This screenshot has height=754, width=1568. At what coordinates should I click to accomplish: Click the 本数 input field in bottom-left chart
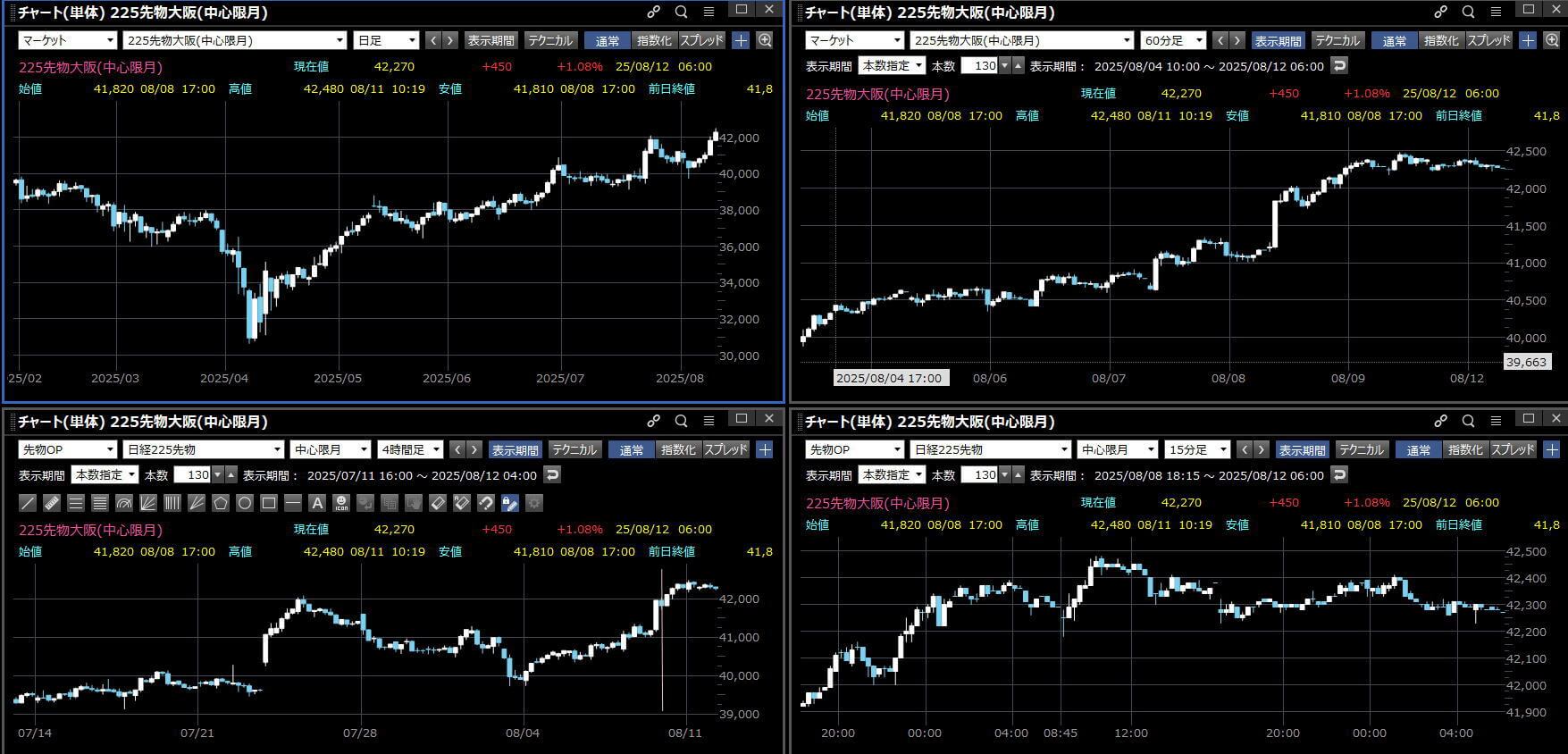192,475
